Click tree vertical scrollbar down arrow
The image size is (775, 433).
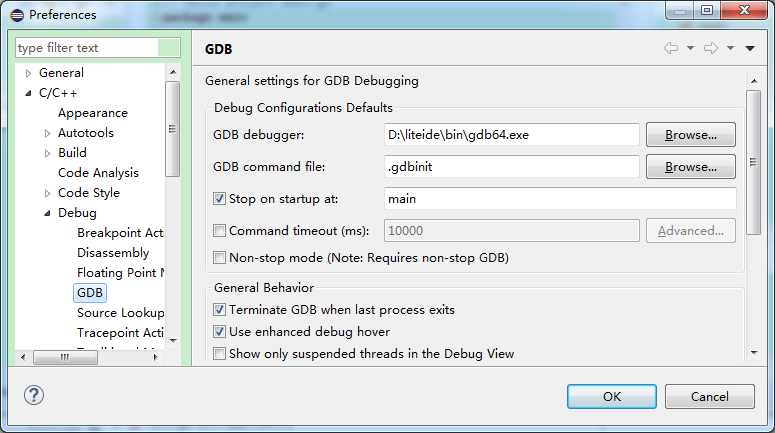(x=173, y=340)
